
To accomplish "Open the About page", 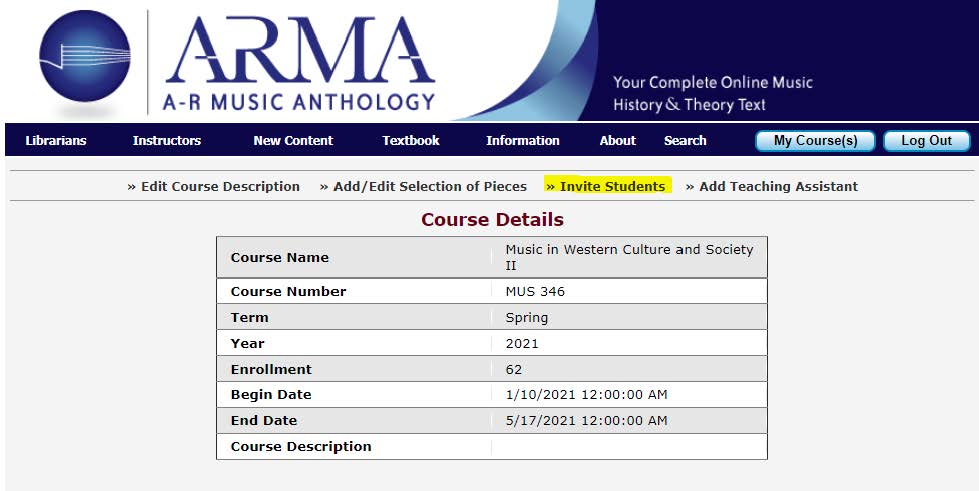I will [617, 141].
